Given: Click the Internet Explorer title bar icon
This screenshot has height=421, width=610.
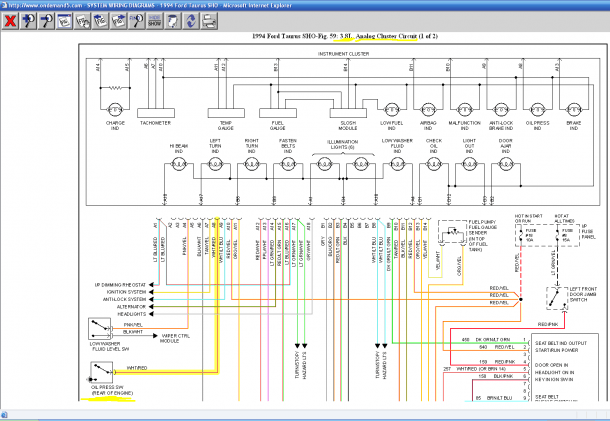Looking at the screenshot, I should [x=4, y=5].
